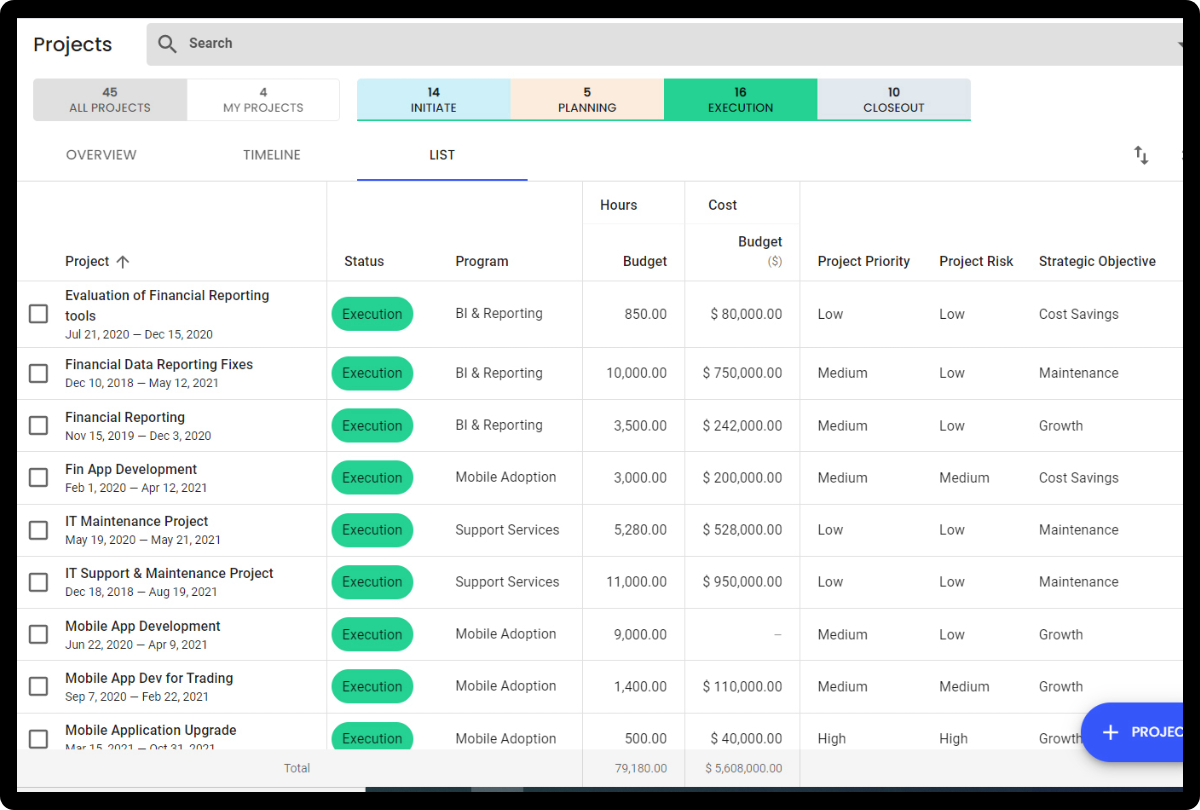Open Mobile Application Upgrade project
The image size is (1200, 810).
(151, 730)
